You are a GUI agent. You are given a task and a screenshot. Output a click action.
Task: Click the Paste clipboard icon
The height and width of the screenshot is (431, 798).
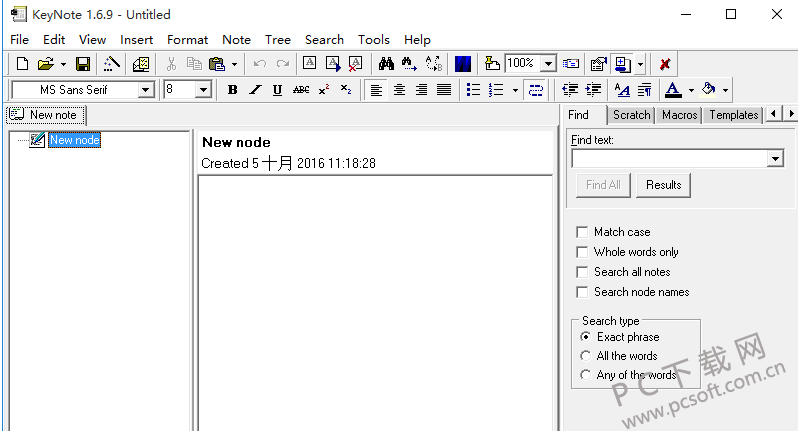217,64
